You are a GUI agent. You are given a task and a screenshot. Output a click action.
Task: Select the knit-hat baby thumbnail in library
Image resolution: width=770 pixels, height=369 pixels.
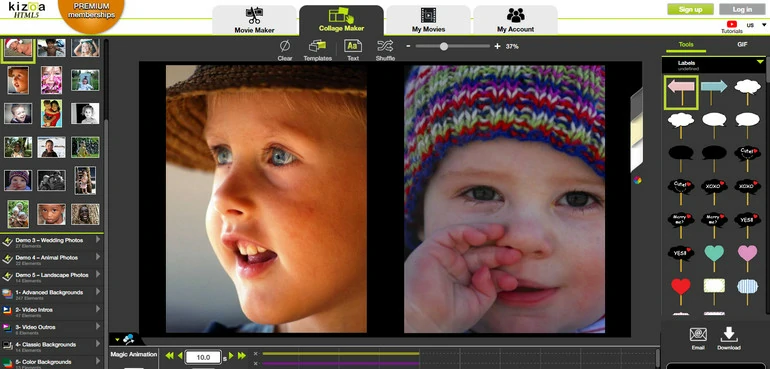pyautogui.click(x=18, y=180)
